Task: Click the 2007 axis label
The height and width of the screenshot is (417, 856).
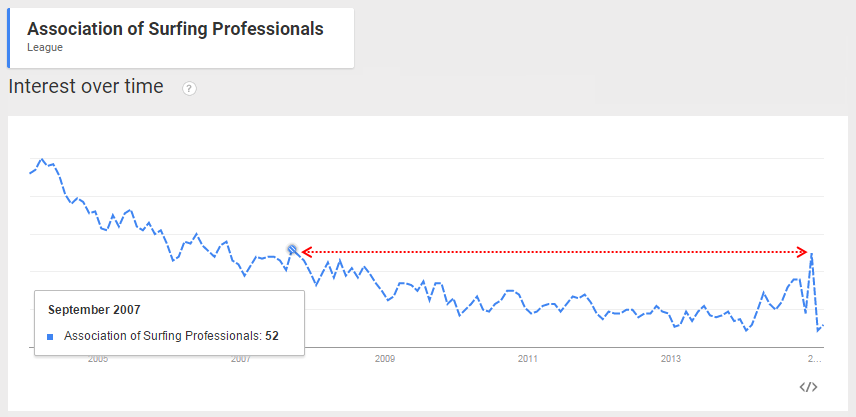Action: click(241, 359)
